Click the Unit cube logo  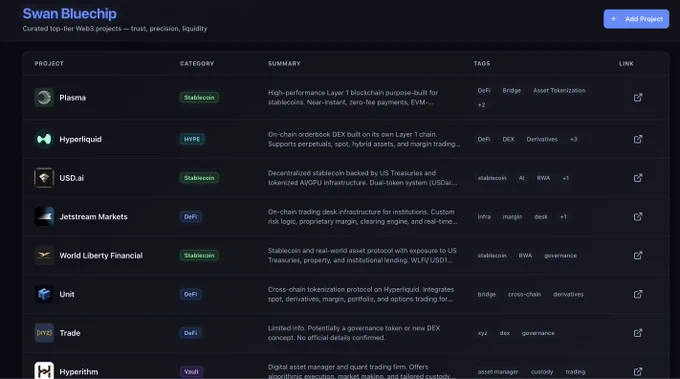44,294
